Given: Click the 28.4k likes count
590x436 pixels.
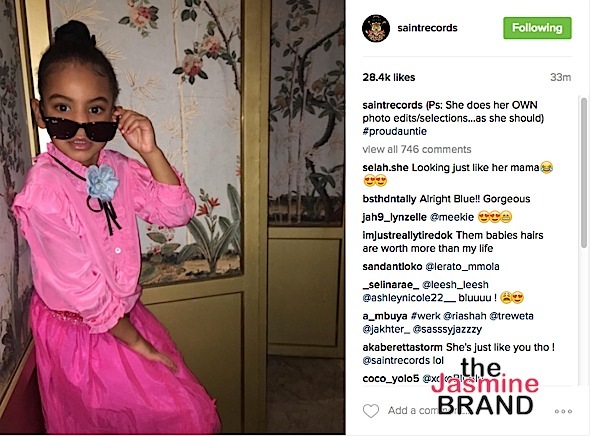Looking at the screenshot, I should click(389, 77).
